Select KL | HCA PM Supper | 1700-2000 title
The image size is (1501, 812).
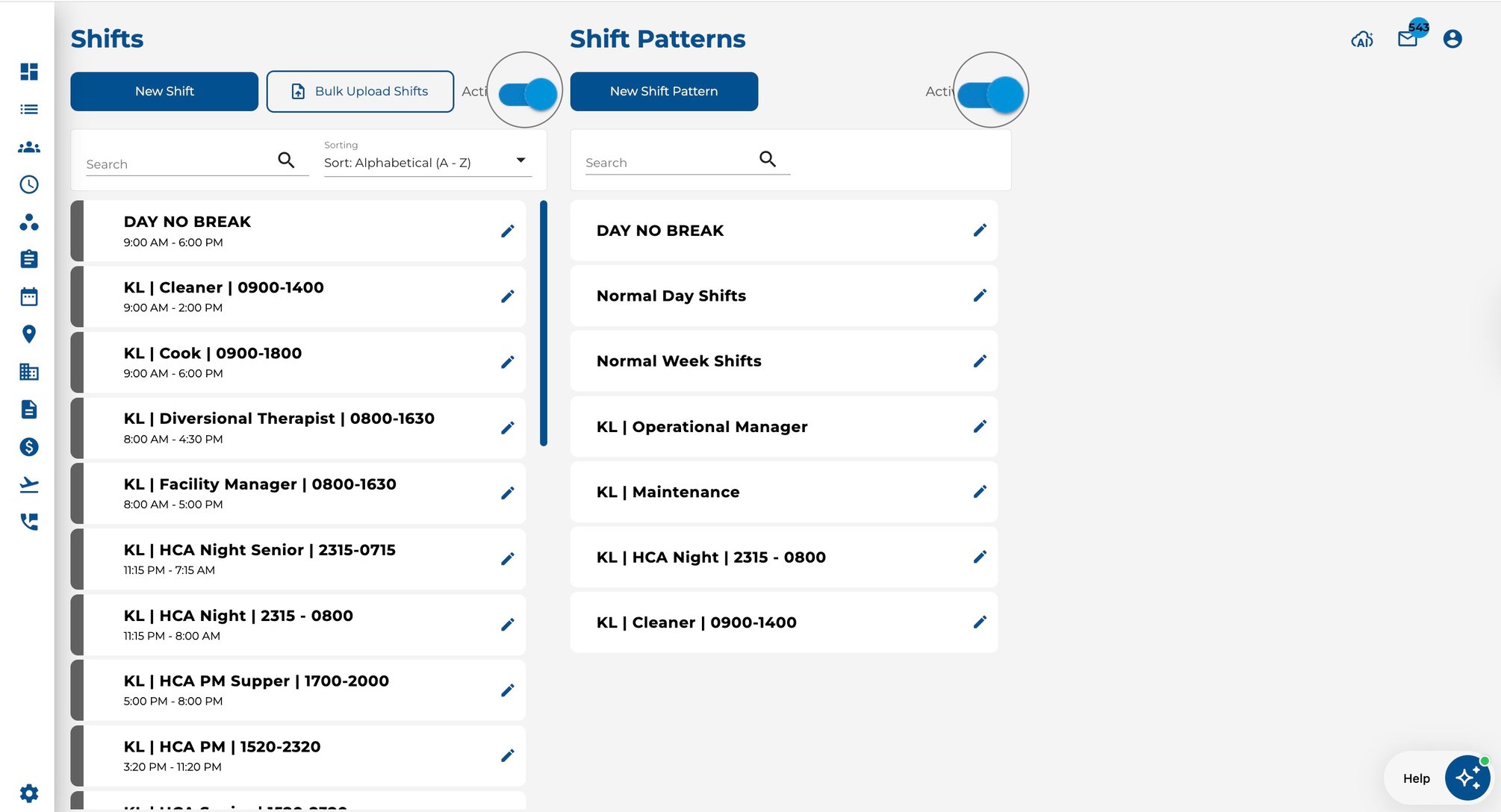pyautogui.click(x=256, y=681)
